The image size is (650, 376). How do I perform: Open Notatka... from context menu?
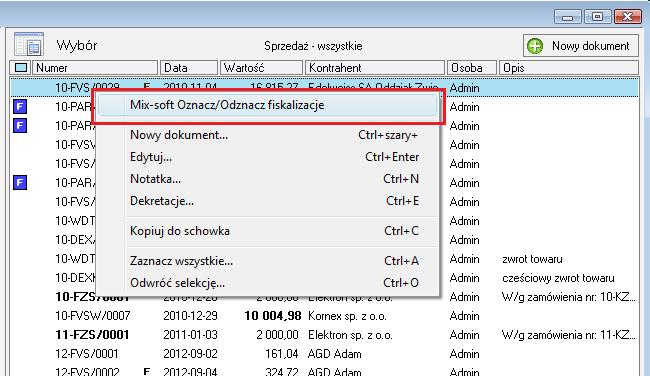(x=267, y=179)
